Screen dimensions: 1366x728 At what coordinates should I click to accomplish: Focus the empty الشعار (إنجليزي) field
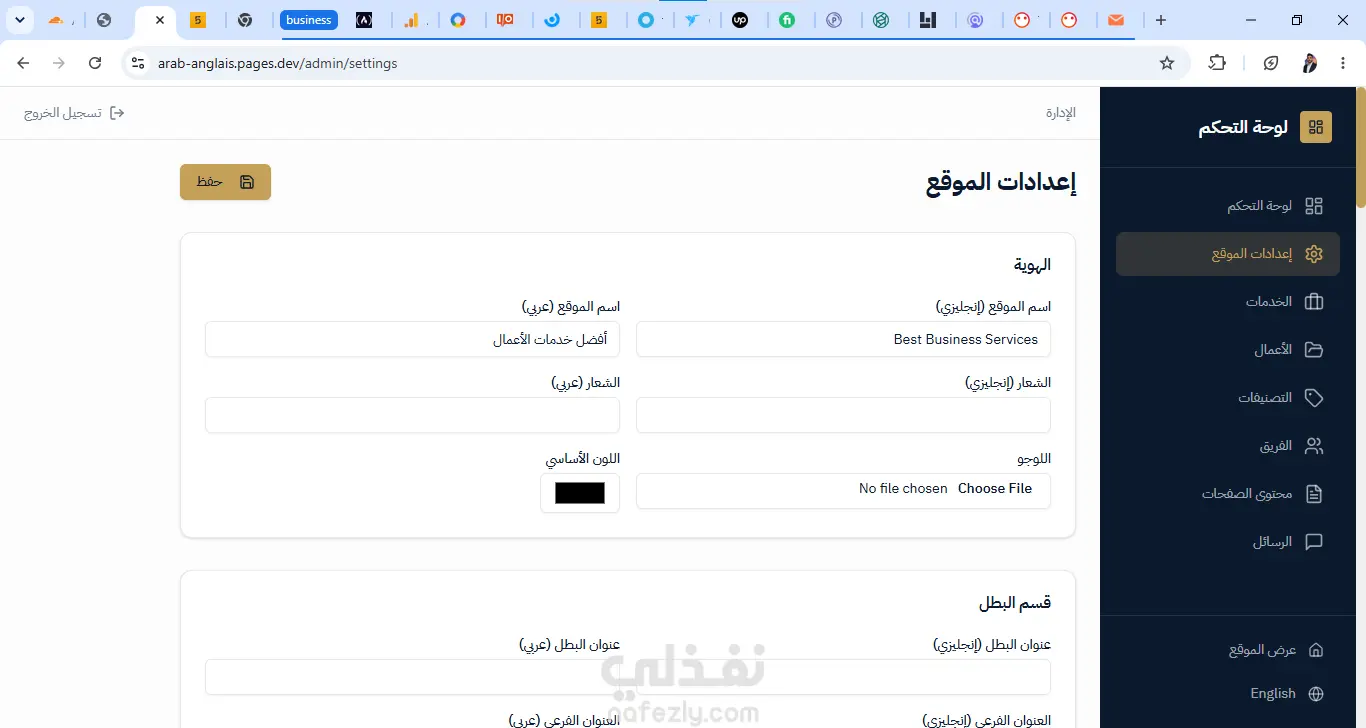tap(843, 415)
